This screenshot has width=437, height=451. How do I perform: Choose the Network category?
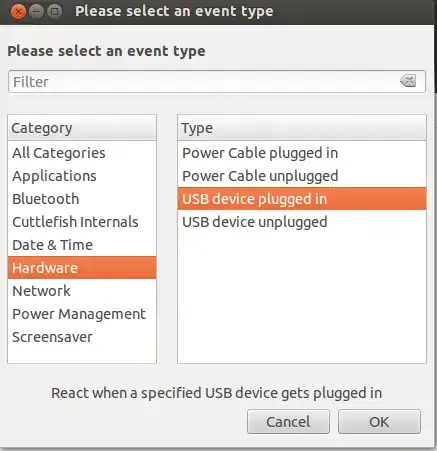point(82,291)
